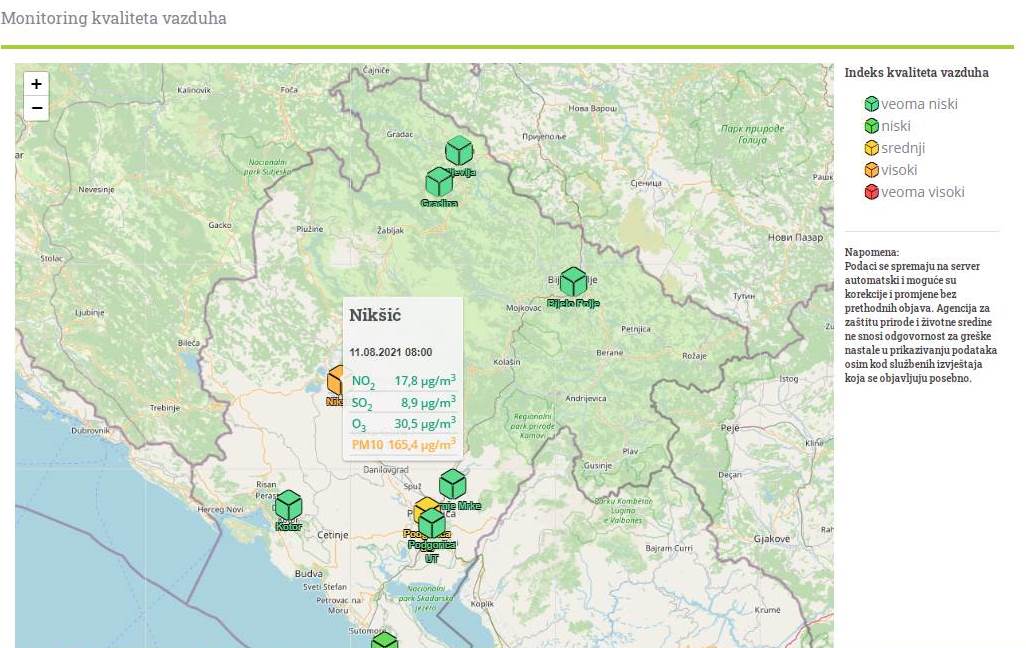Image resolution: width=1026 pixels, height=648 pixels.
Task: Click the 'srednji' legend label
Action: click(903, 148)
